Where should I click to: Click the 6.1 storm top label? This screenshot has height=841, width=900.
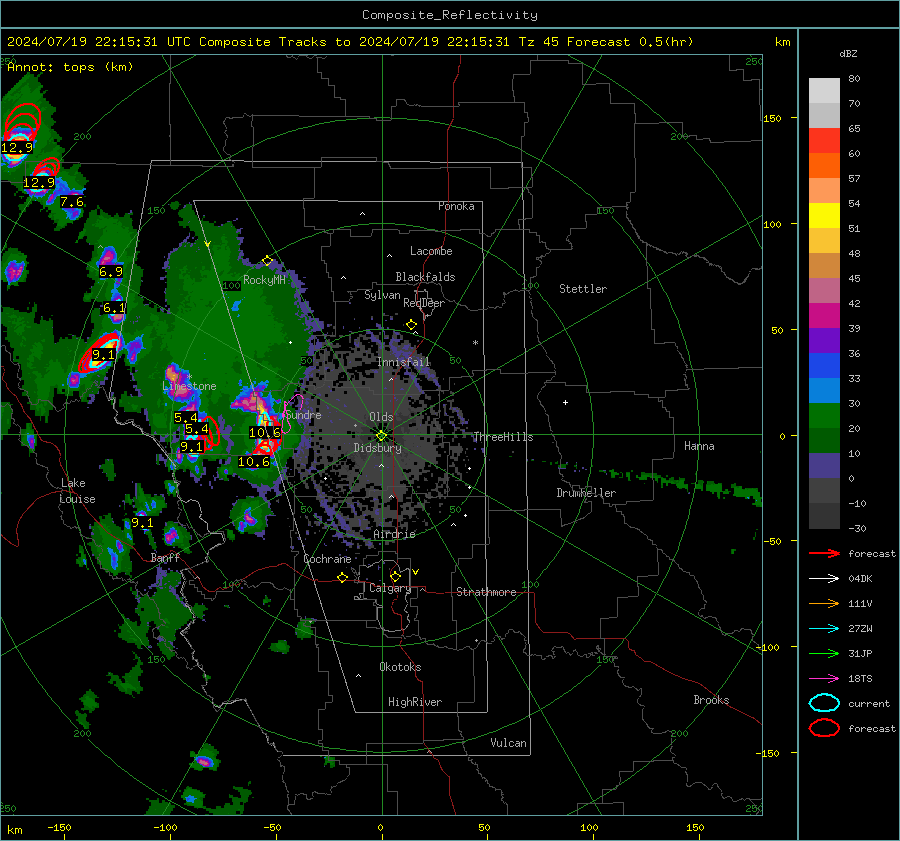[x=114, y=308]
